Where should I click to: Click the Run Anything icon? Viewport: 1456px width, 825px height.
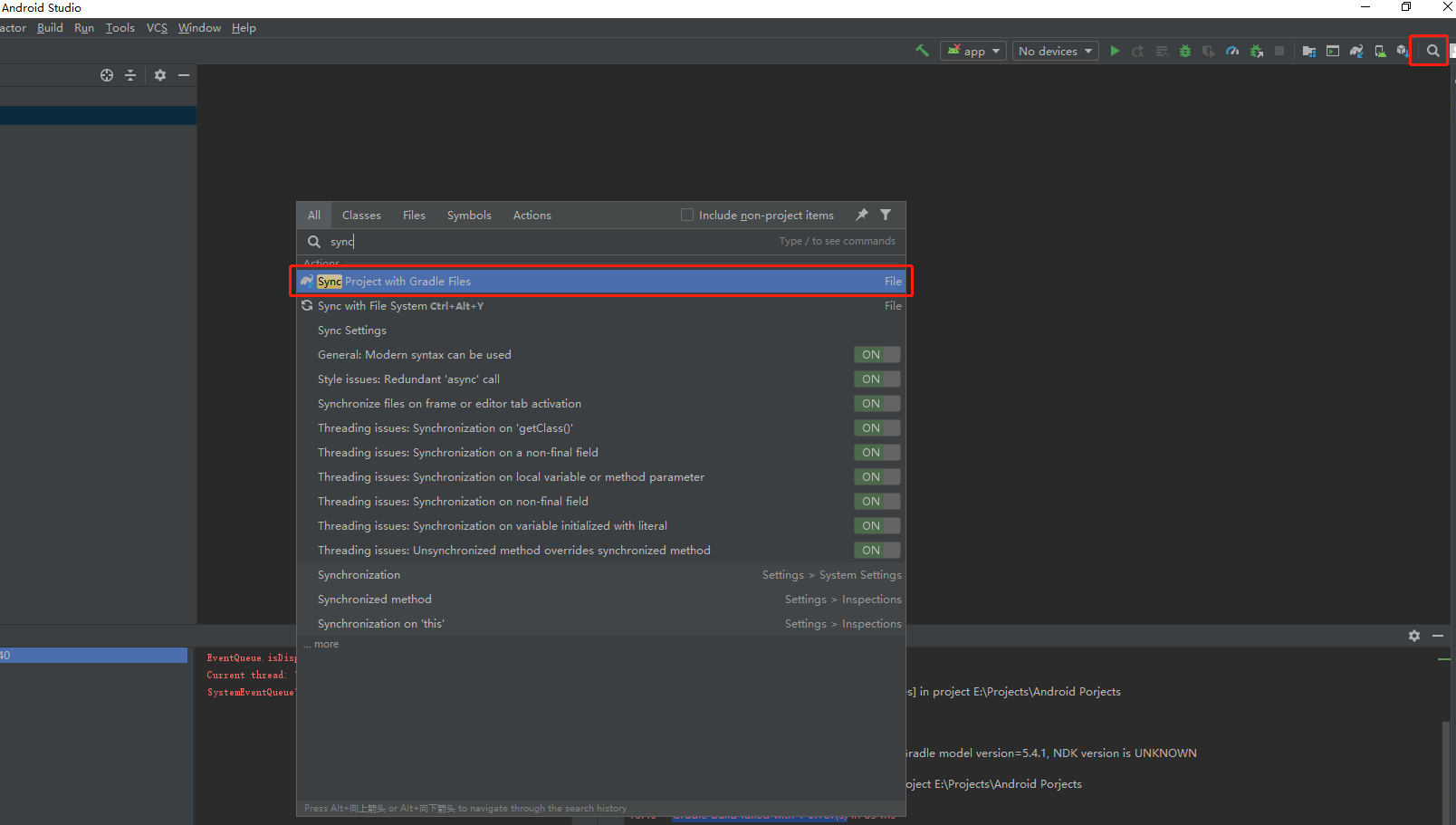pos(1332,51)
